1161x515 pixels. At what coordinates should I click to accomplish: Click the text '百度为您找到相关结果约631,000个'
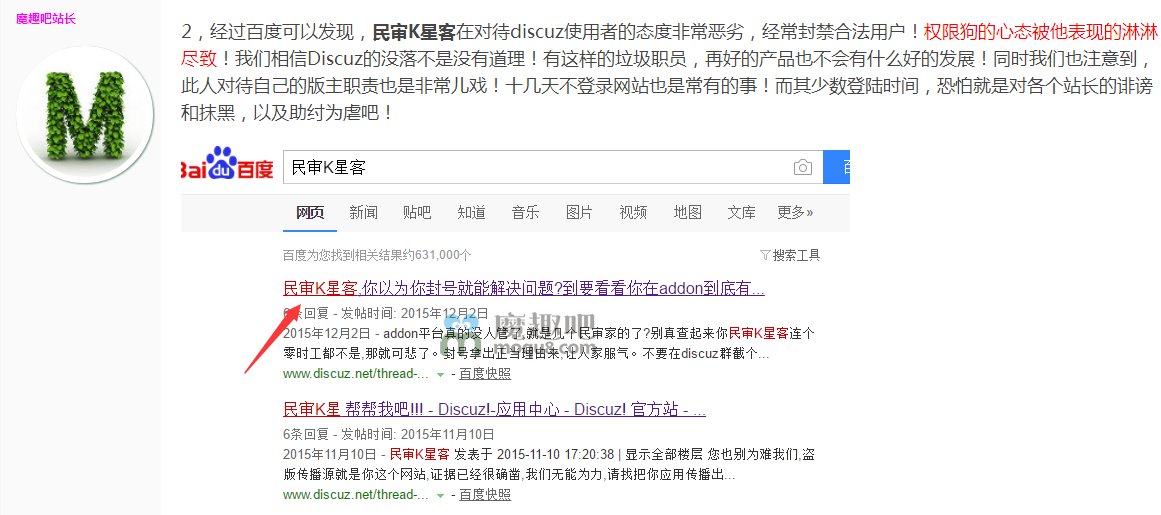(x=377, y=255)
